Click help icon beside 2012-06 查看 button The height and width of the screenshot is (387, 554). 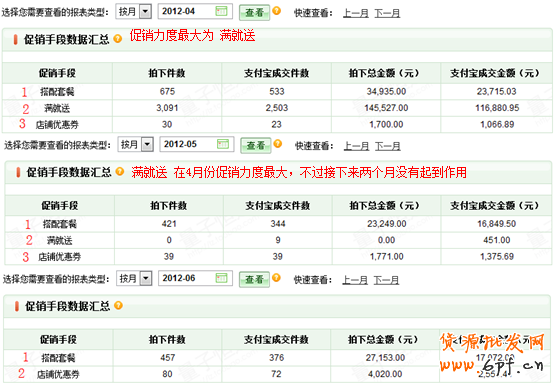(276, 278)
